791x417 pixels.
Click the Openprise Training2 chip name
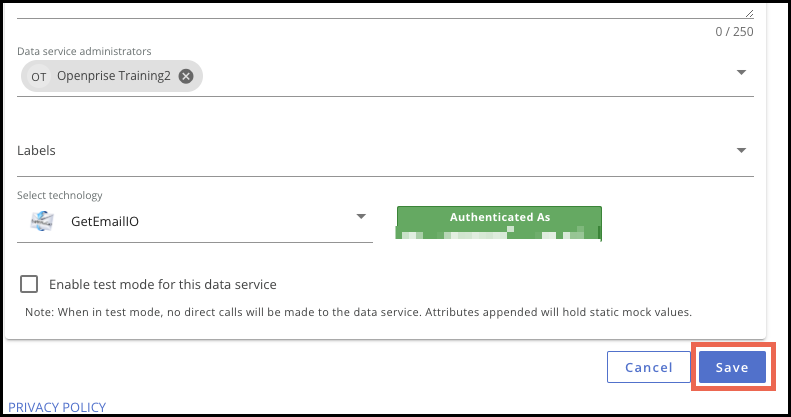[x=114, y=76]
